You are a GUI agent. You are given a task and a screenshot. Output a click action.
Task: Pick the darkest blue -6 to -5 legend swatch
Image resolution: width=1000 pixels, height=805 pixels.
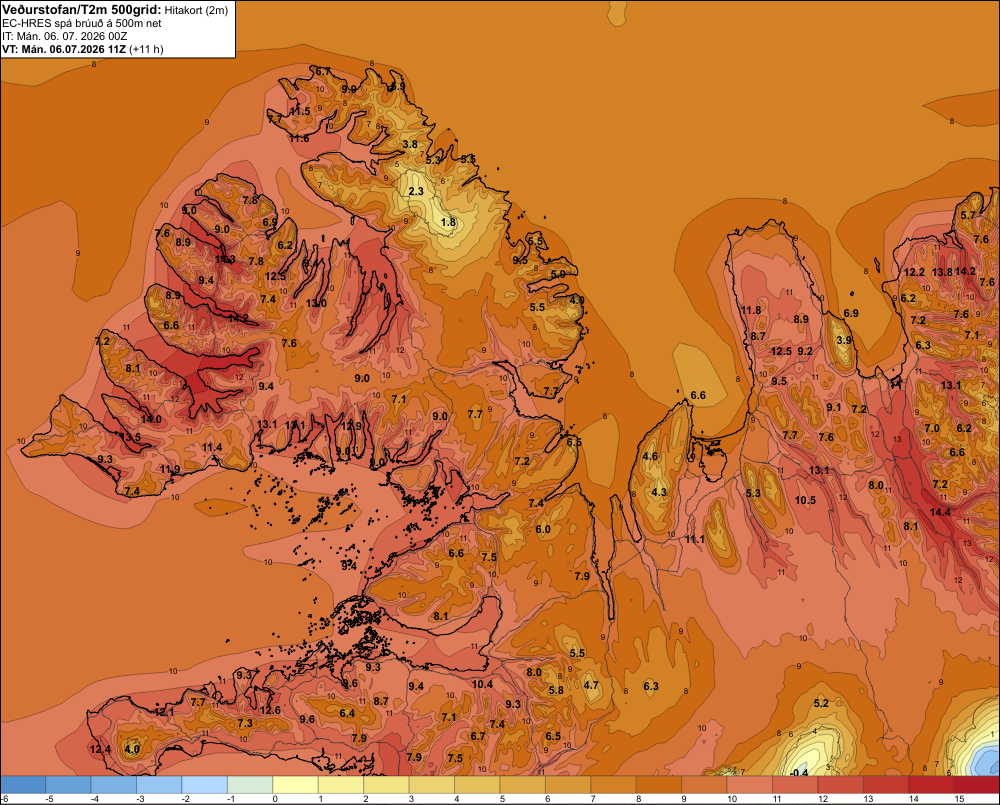(23, 785)
